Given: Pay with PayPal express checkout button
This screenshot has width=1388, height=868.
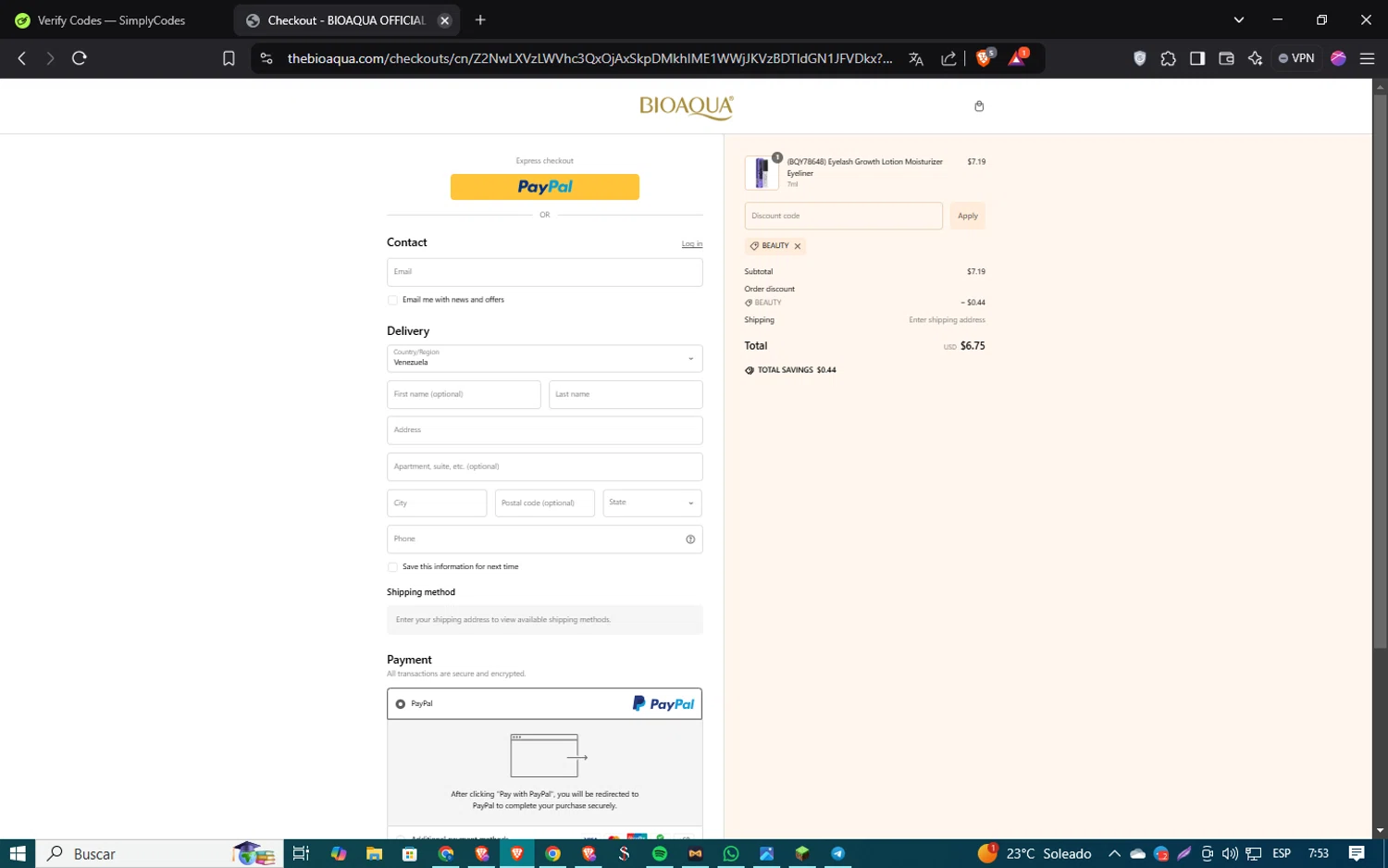Looking at the screenshot, I should click(x=545, y=187).
